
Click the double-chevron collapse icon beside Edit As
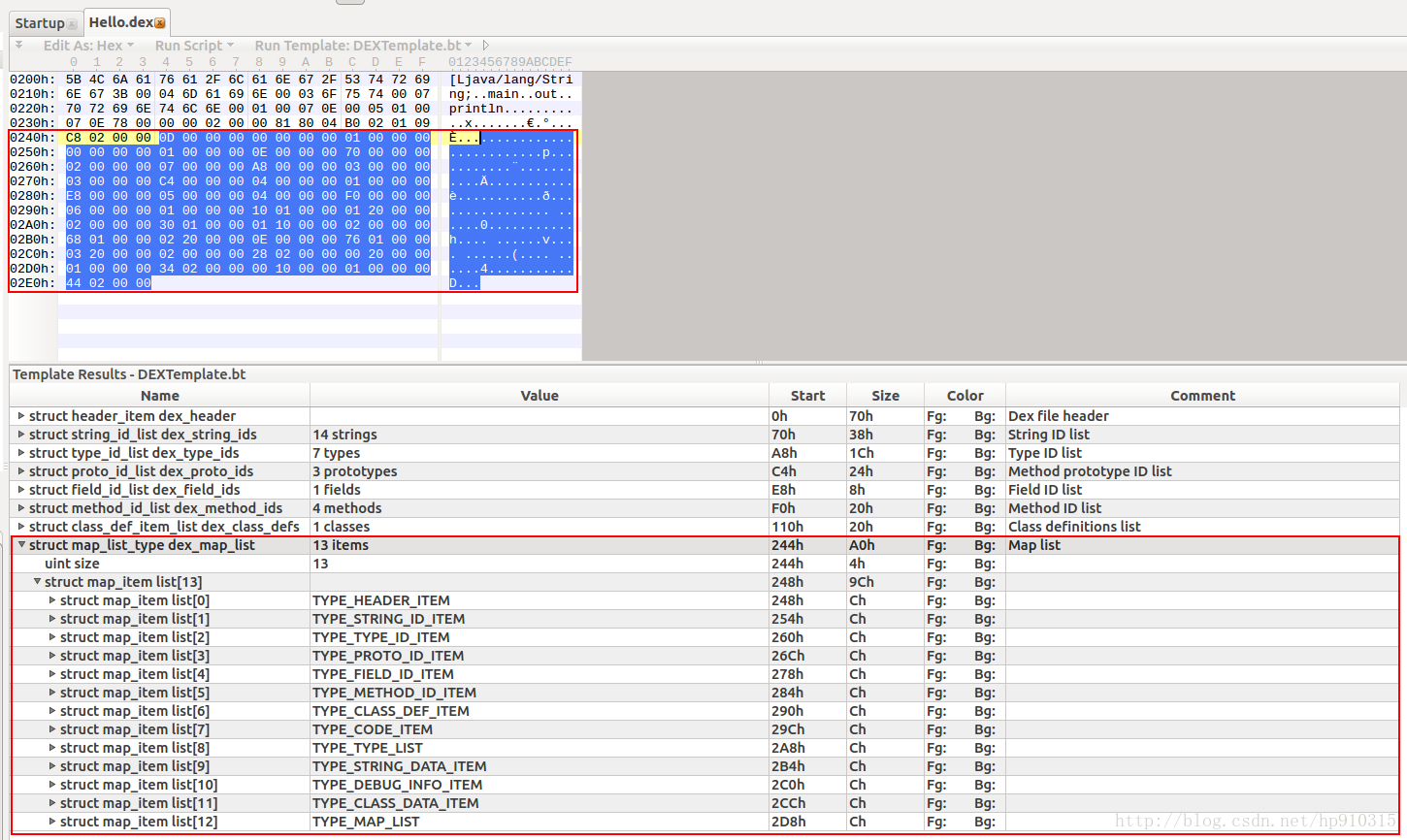point(18,45)
